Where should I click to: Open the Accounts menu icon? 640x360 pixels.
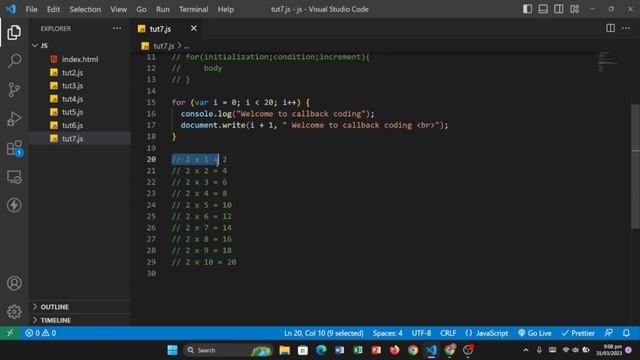tap(14, 283)
